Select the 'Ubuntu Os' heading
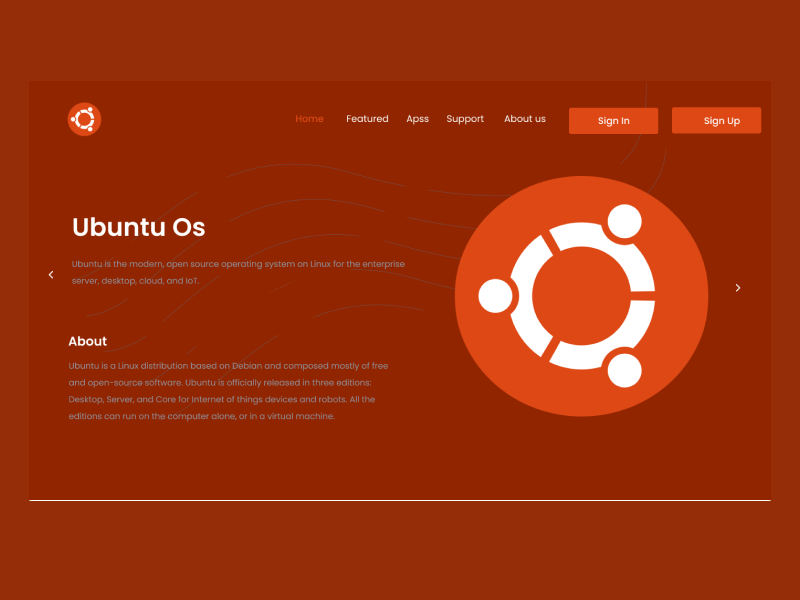Screen dimensions: 800x600 tap(139, 227)
